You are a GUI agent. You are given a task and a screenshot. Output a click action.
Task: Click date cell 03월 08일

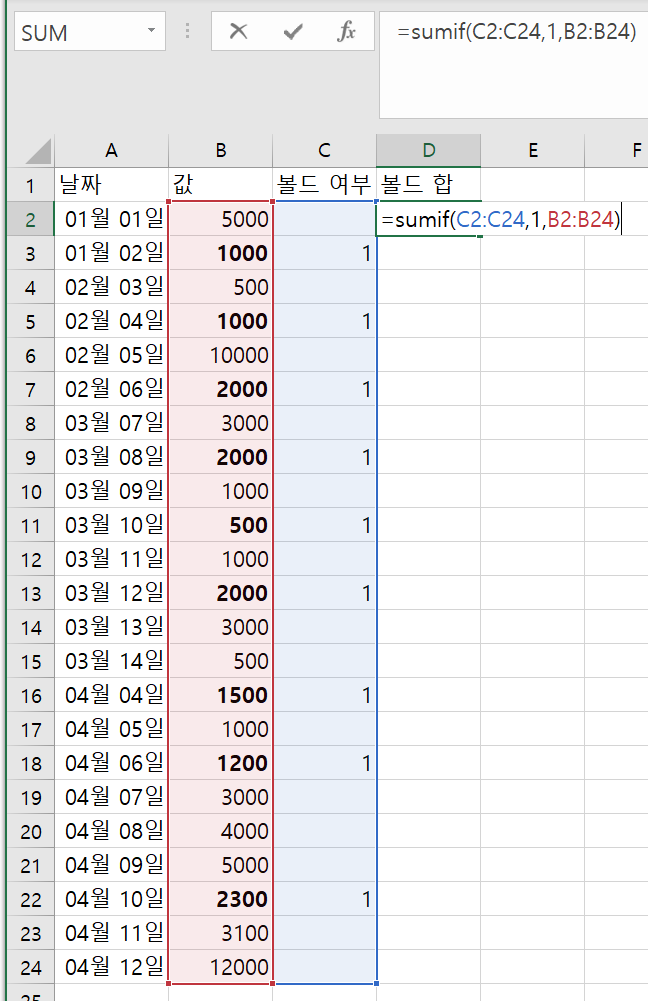111,458
